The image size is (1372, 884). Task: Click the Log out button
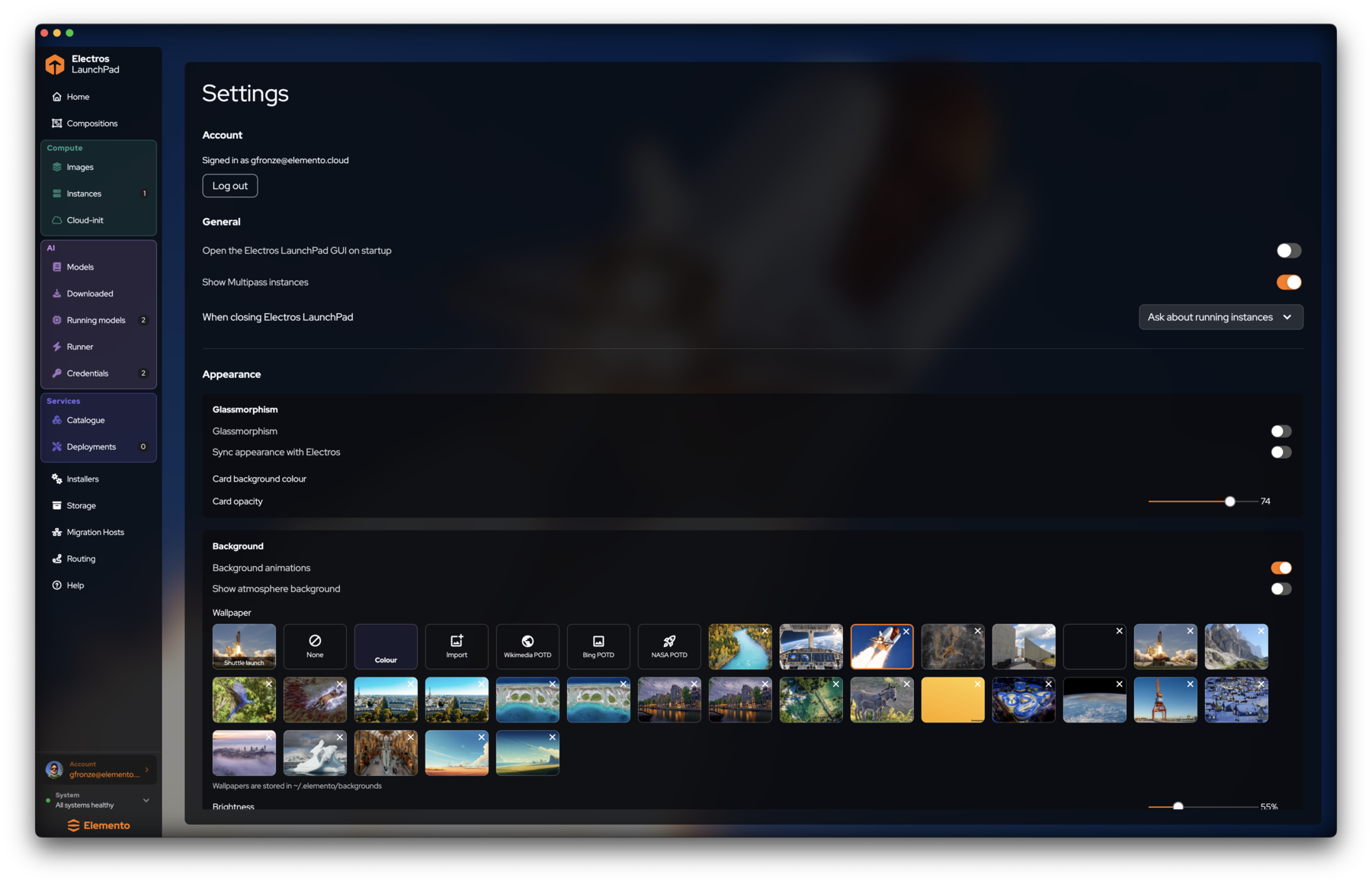pyautogui.click(x=229, y=186)
